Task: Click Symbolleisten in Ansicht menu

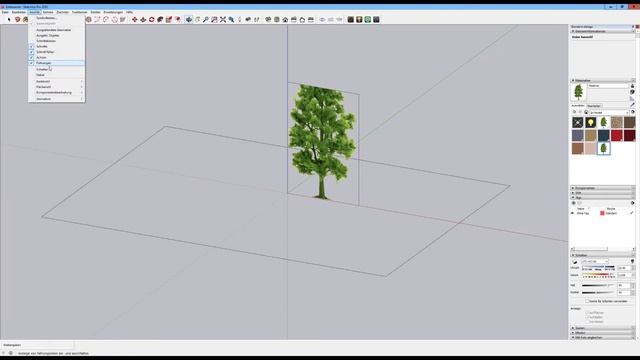Action: coord(56,18)
